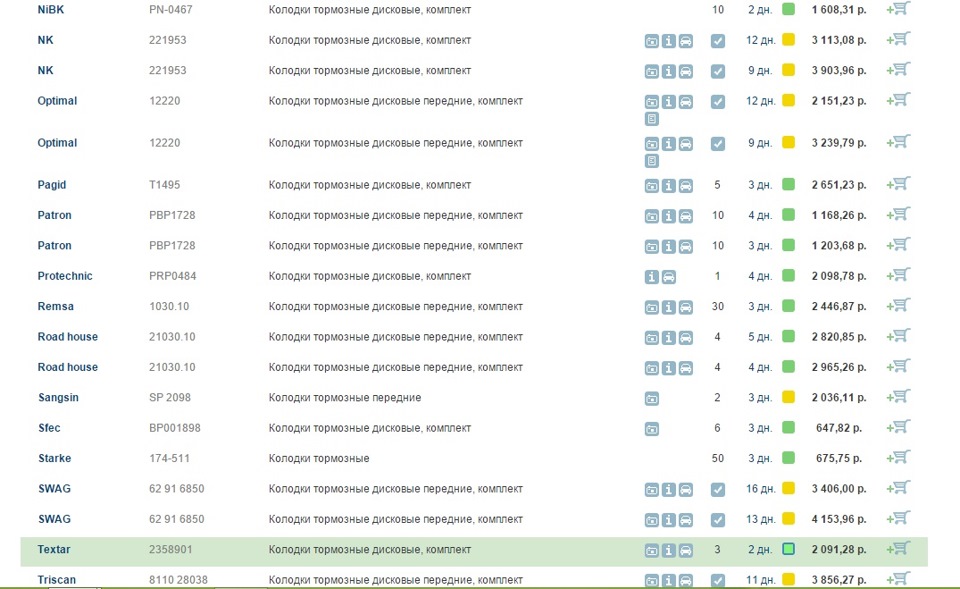Open document icon under Optimal 3 239,79 р. row
The width and height of the screenshot is (960, 589).
pyautogui.click(x=651, y=161)
